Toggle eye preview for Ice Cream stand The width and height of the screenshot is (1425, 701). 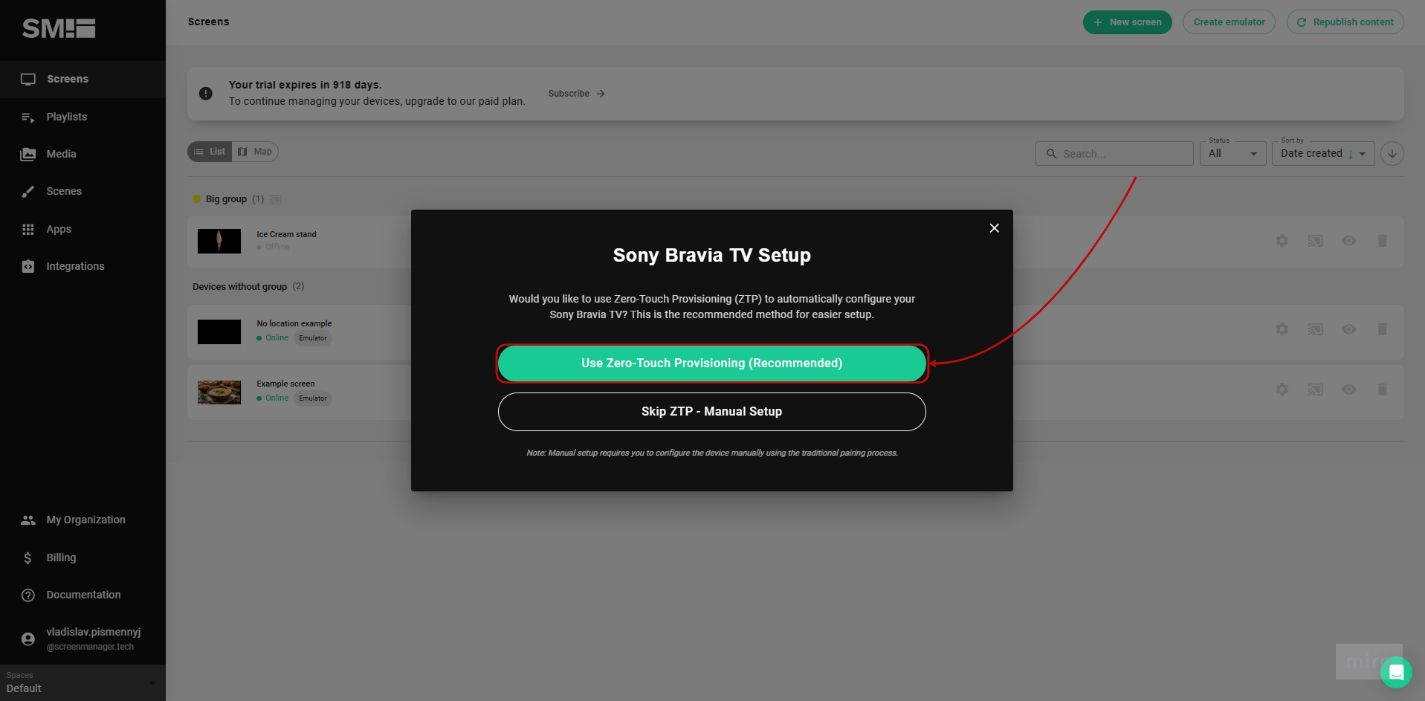point(1349,241)
